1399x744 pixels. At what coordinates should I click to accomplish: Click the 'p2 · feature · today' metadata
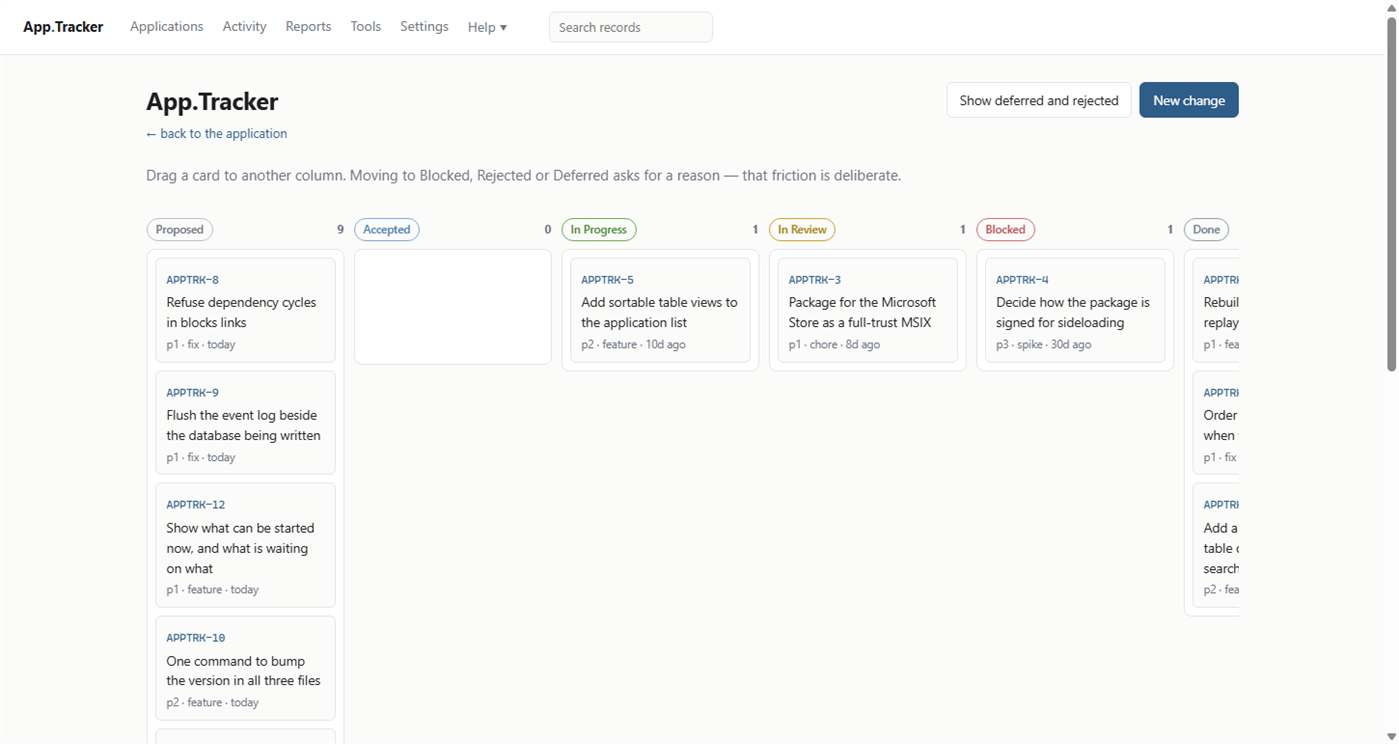tap(212, 703)
